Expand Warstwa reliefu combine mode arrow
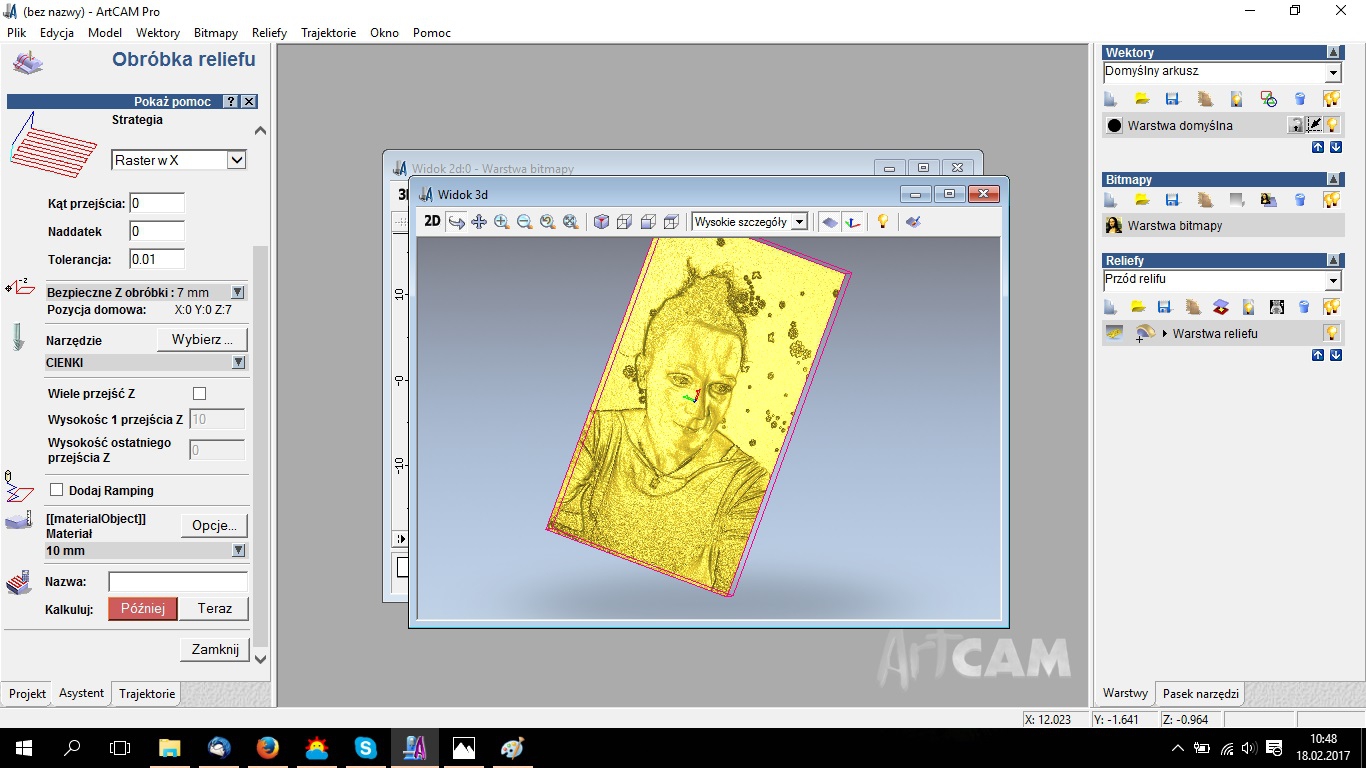This screenshot has width=1366, height=768. point(1165,333)
